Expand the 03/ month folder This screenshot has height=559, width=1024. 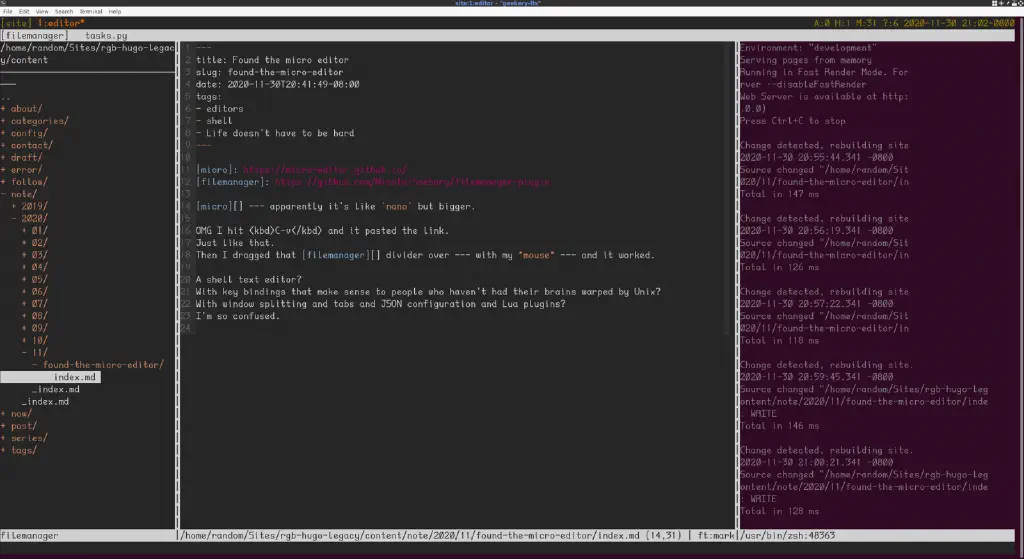(x=35, y=255)
